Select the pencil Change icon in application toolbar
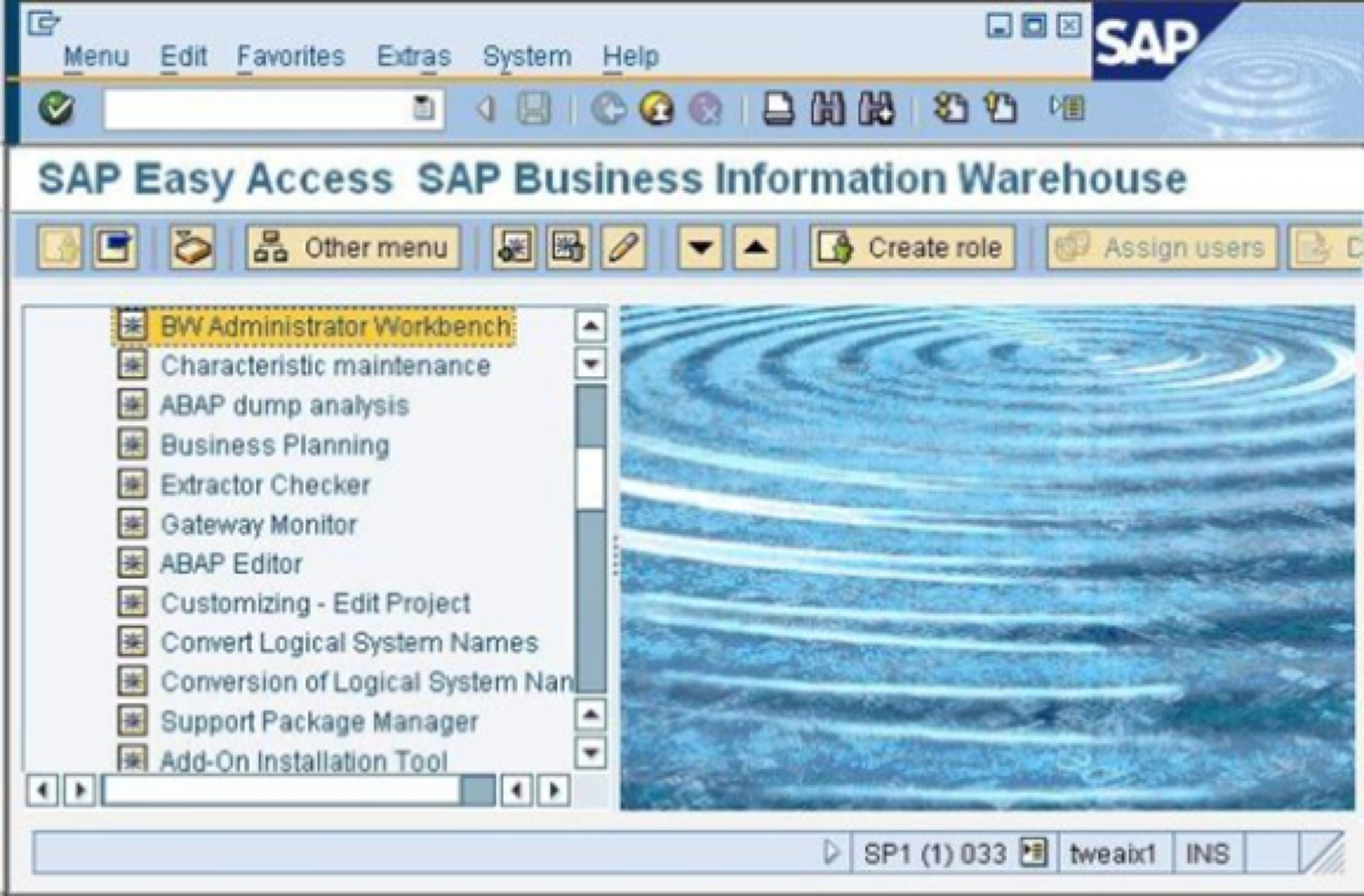Image resolution: width=1364 pixels, height=896 pixels. pyautogui.click(x=623, y=247)
